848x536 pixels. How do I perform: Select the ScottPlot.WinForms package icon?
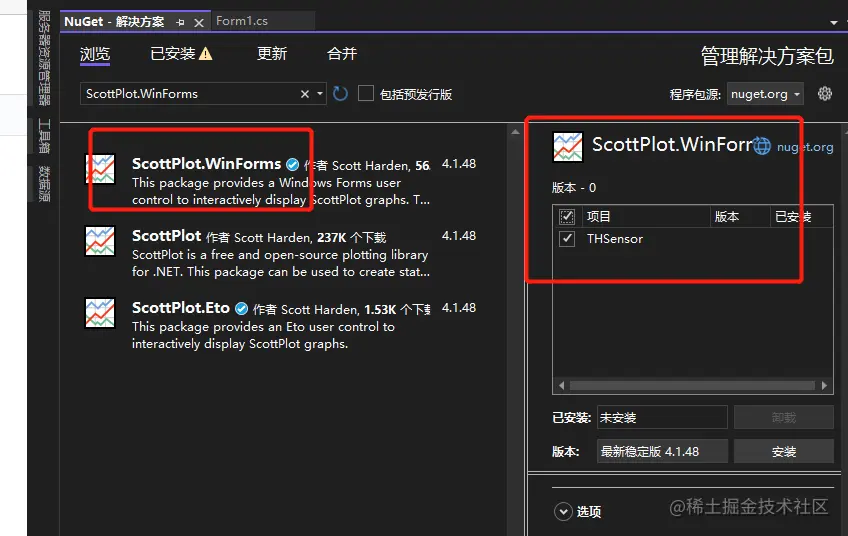(x=100, y=169)
